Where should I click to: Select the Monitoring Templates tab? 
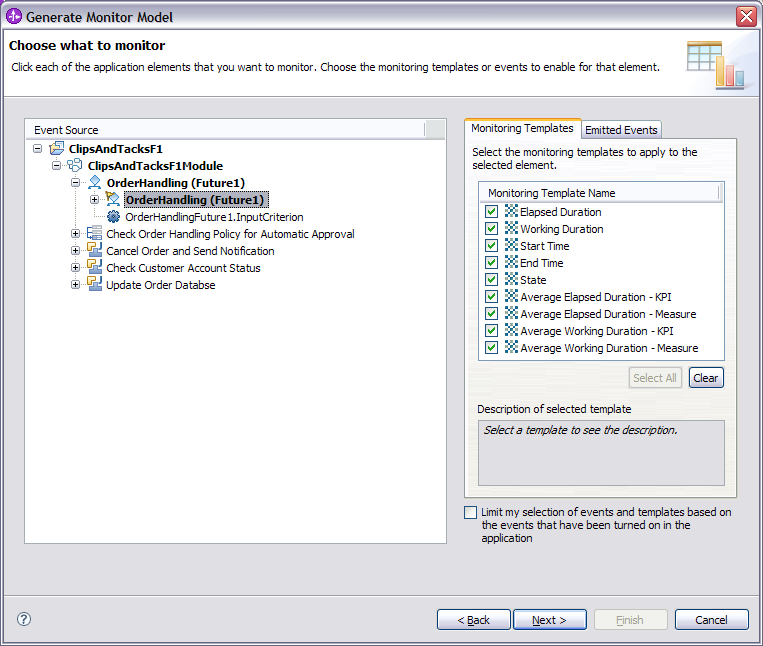coord(523,128)
